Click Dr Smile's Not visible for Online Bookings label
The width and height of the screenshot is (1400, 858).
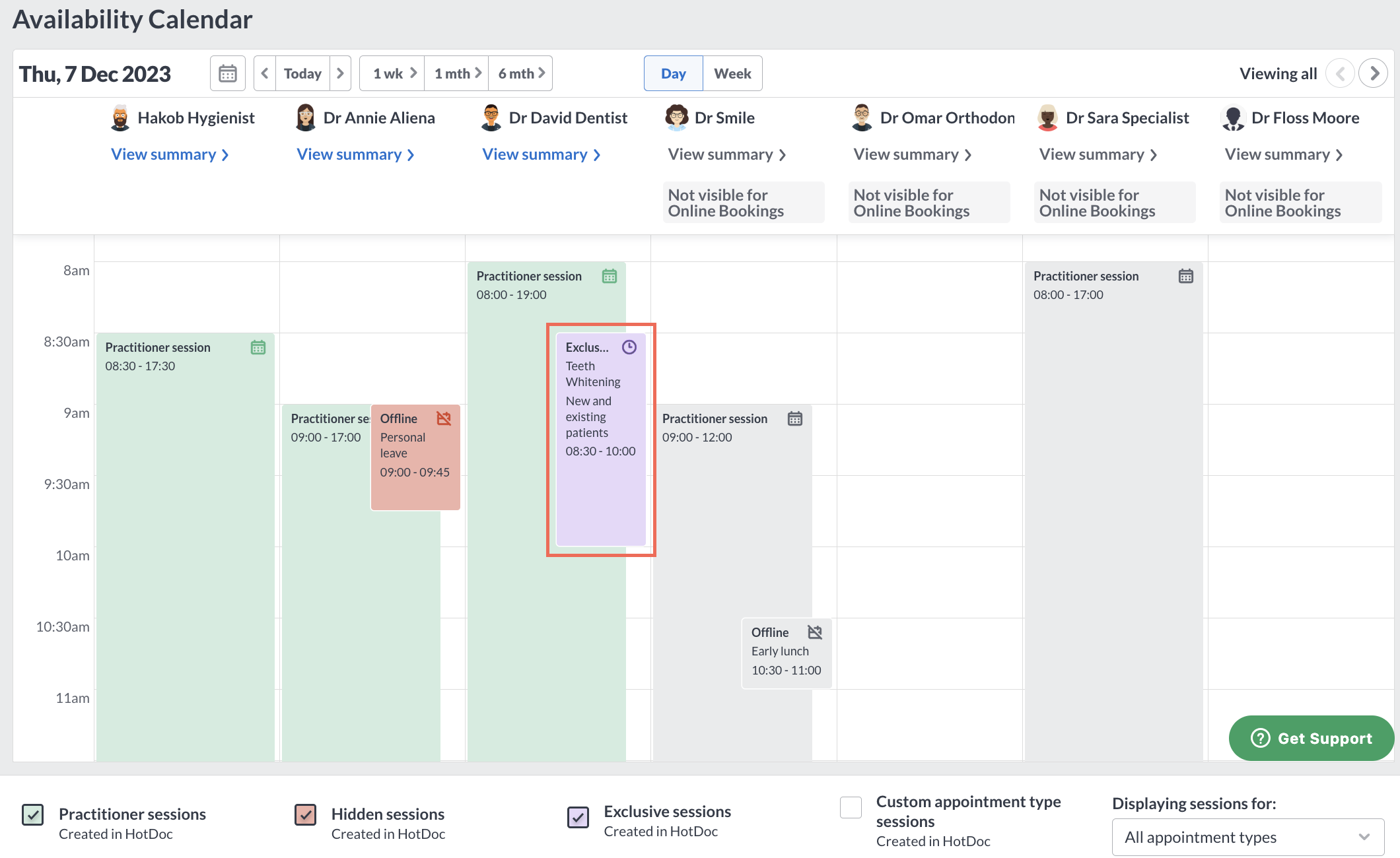click(744, 203)
